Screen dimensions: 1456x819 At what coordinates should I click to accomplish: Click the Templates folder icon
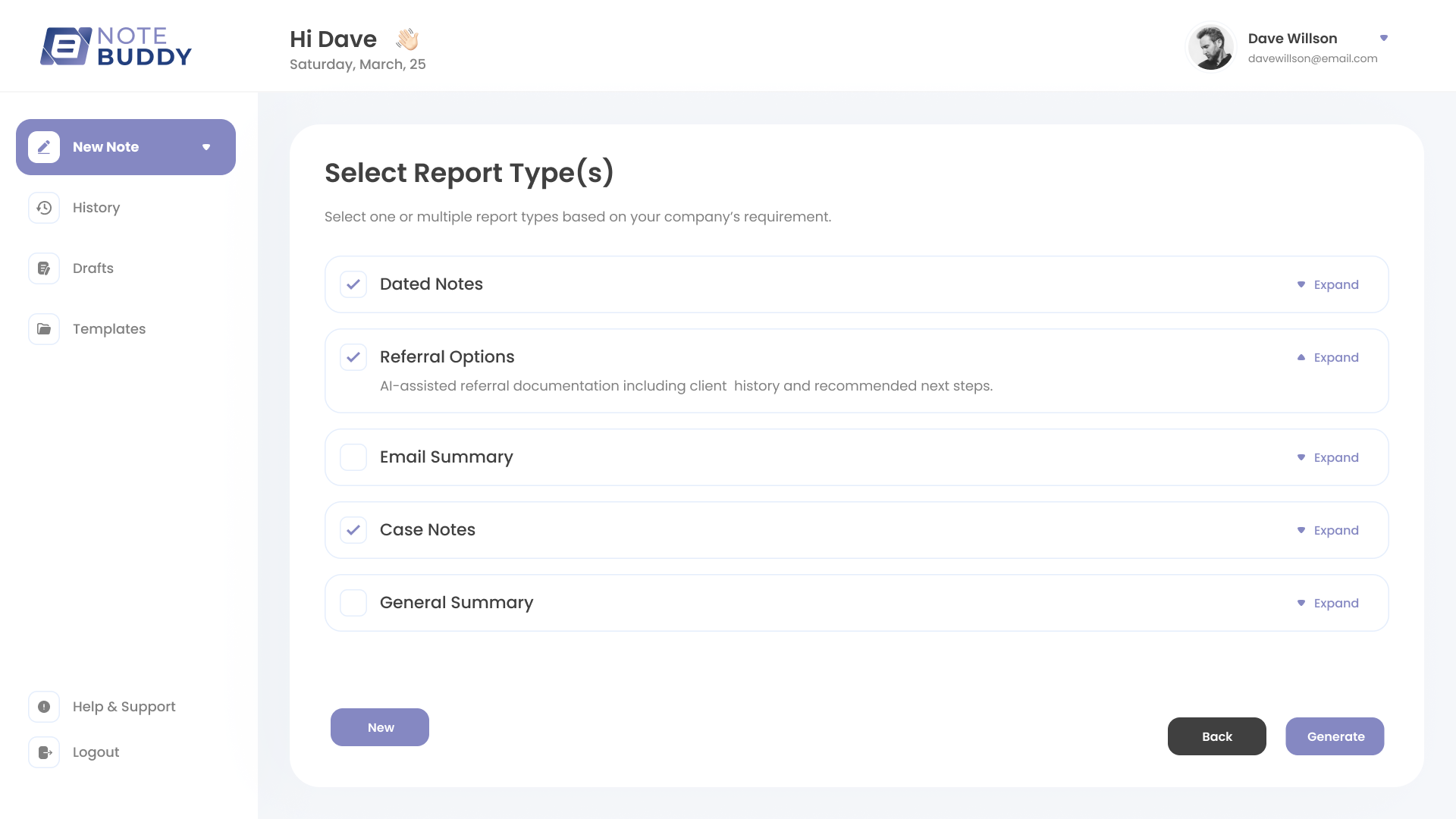[x=44, y=329]
